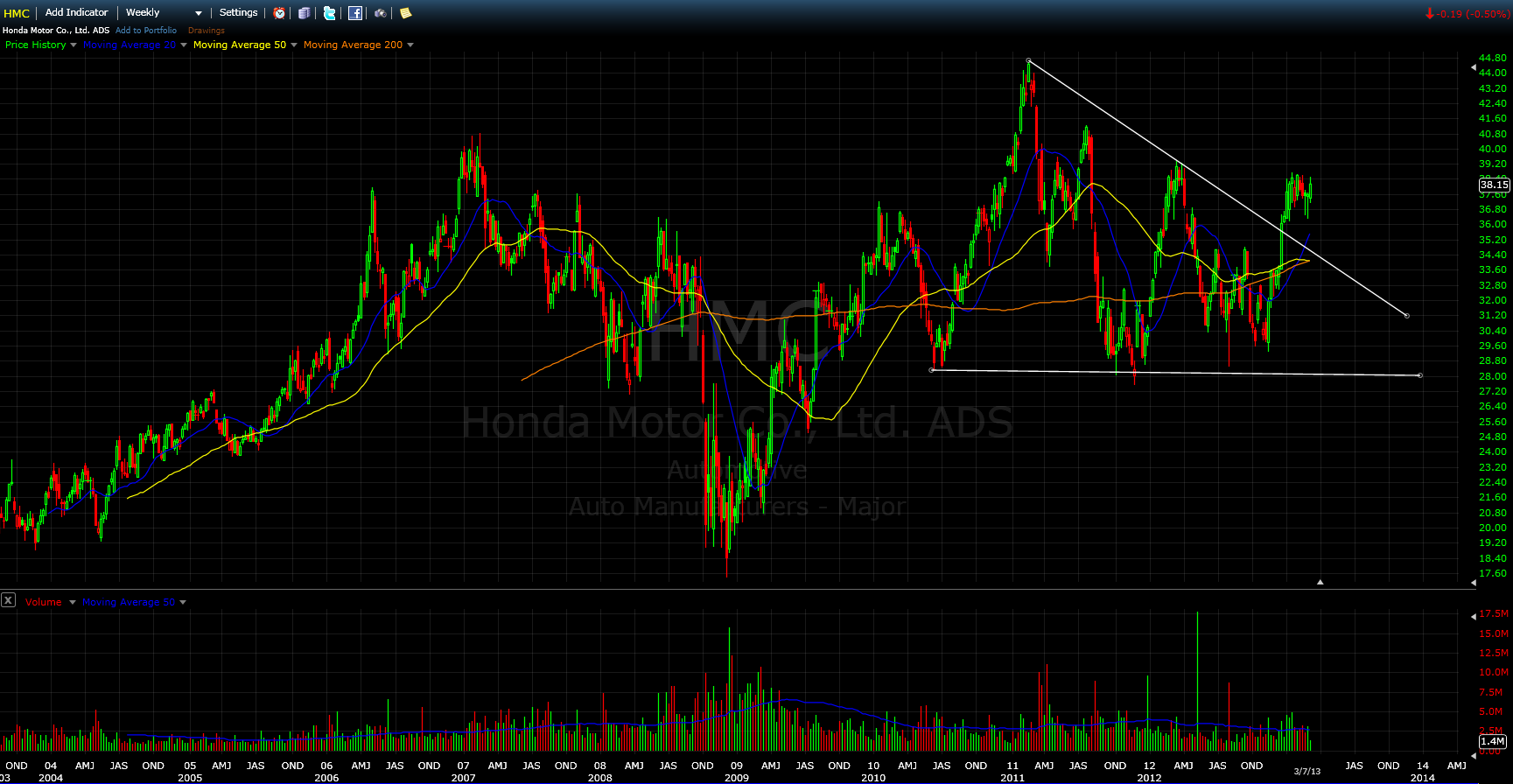Click the 2009 year label on time axis
Image resolution: width=1513 pixels, height=784 pixels.
737,777
